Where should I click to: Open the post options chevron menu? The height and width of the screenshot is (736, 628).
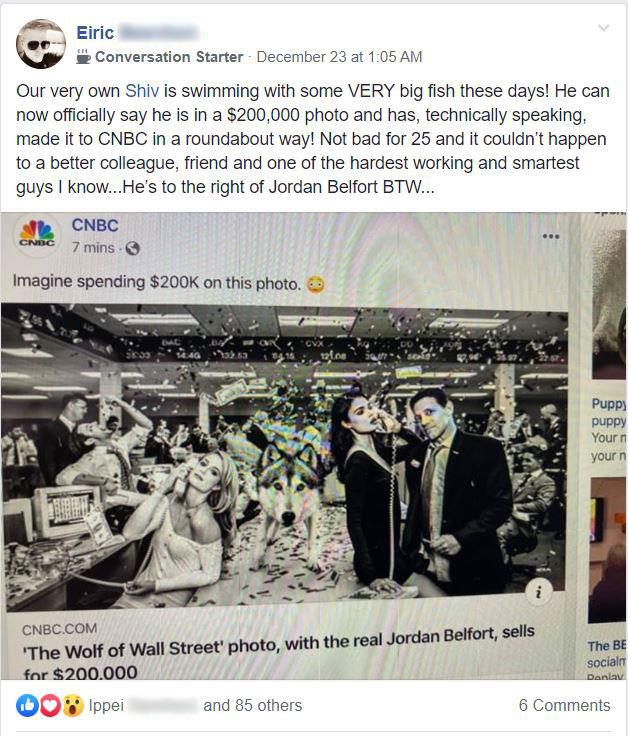click(604, 28)
